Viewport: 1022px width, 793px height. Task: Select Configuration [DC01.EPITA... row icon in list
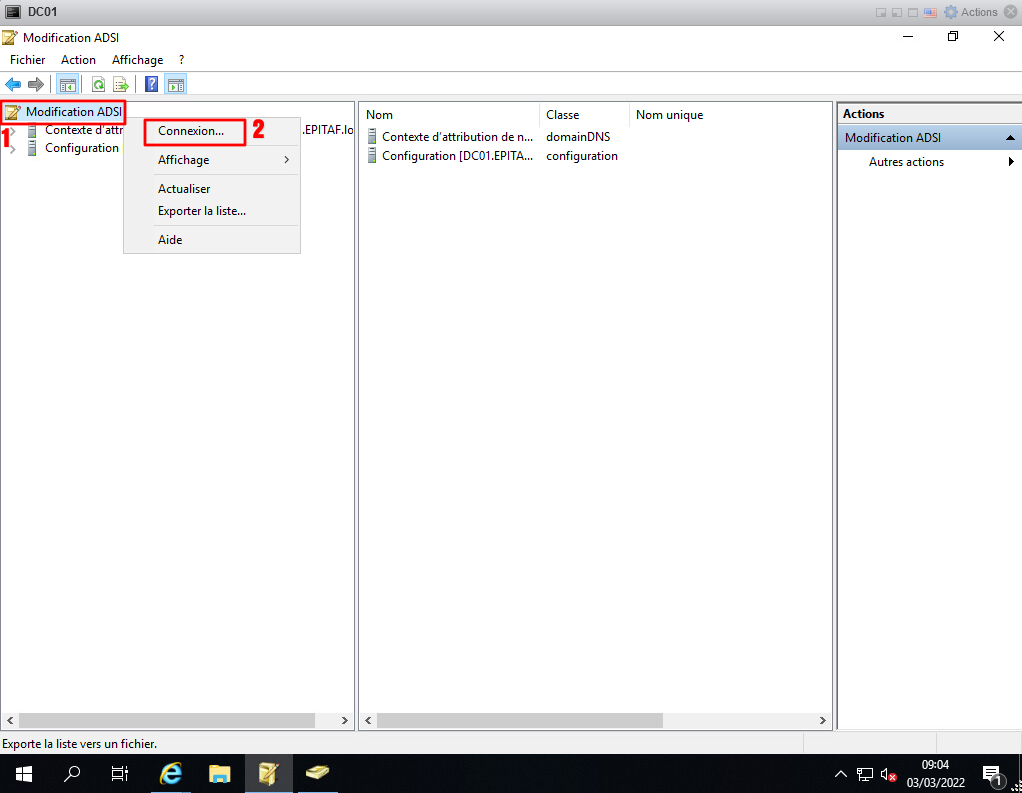[x=372, y=156]
